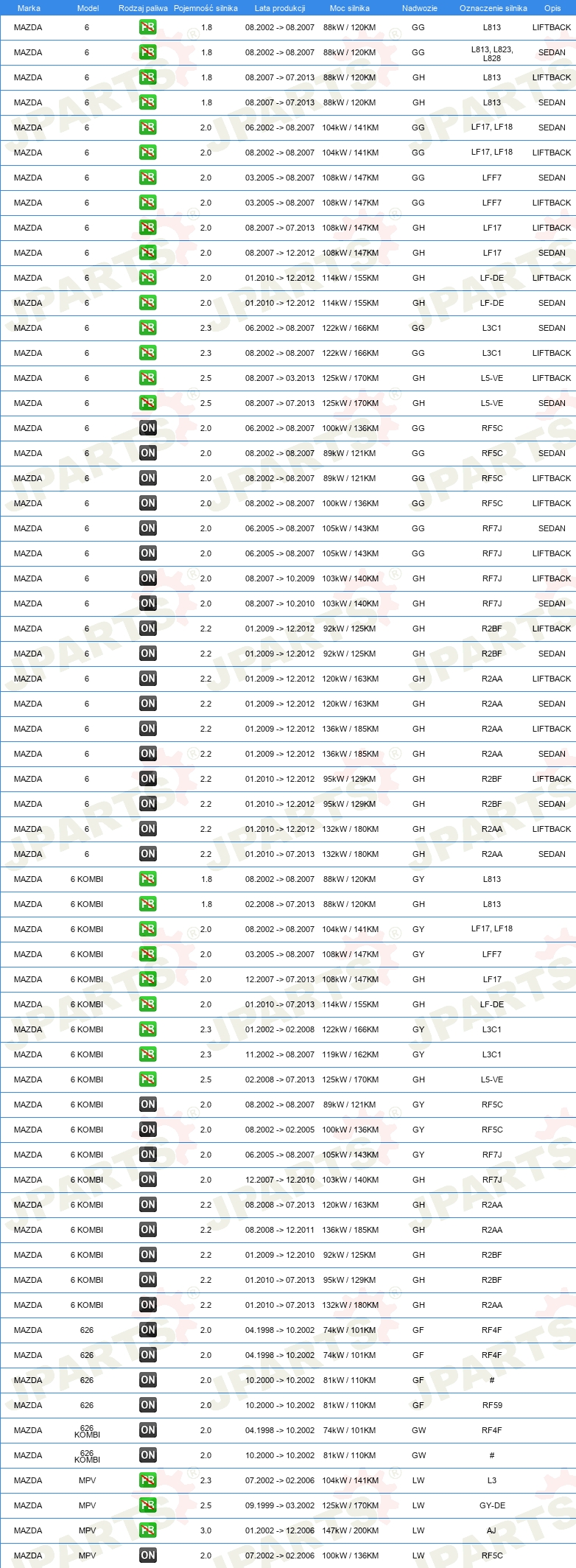
Task: Click the Moc silnika column header
Action: [x=350, y=8]
